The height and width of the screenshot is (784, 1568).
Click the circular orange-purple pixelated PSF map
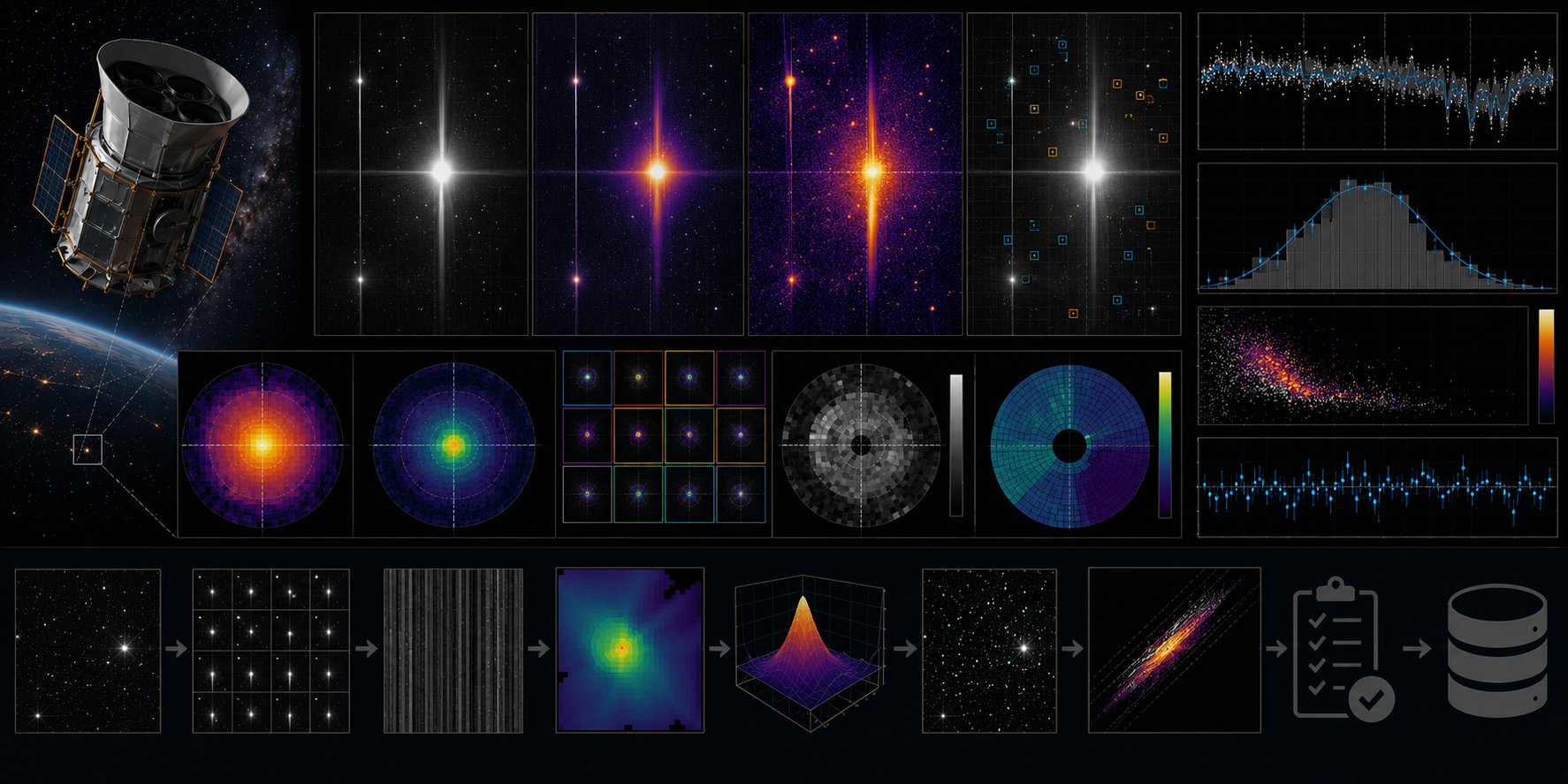263,445
